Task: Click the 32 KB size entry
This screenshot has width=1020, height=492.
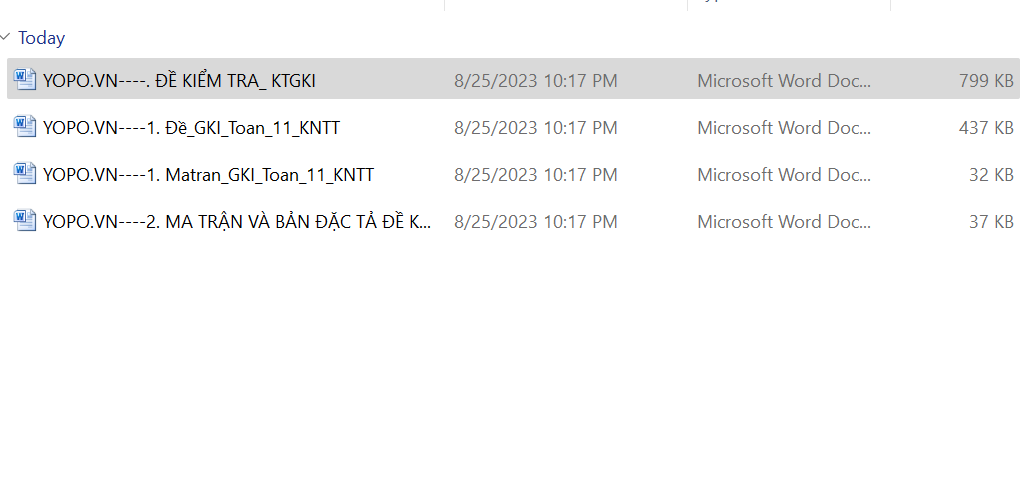Action: point(991,175)
